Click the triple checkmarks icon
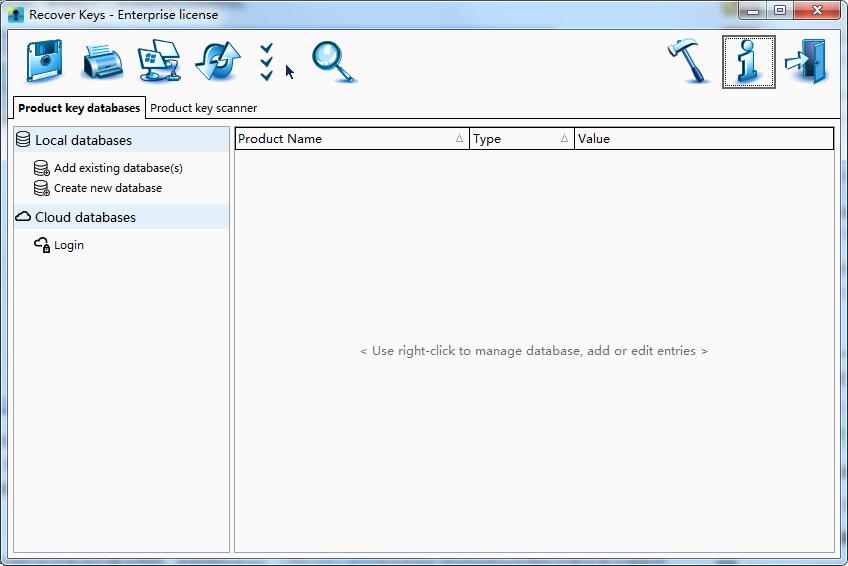The image size is (848, 566). point(266,62)
